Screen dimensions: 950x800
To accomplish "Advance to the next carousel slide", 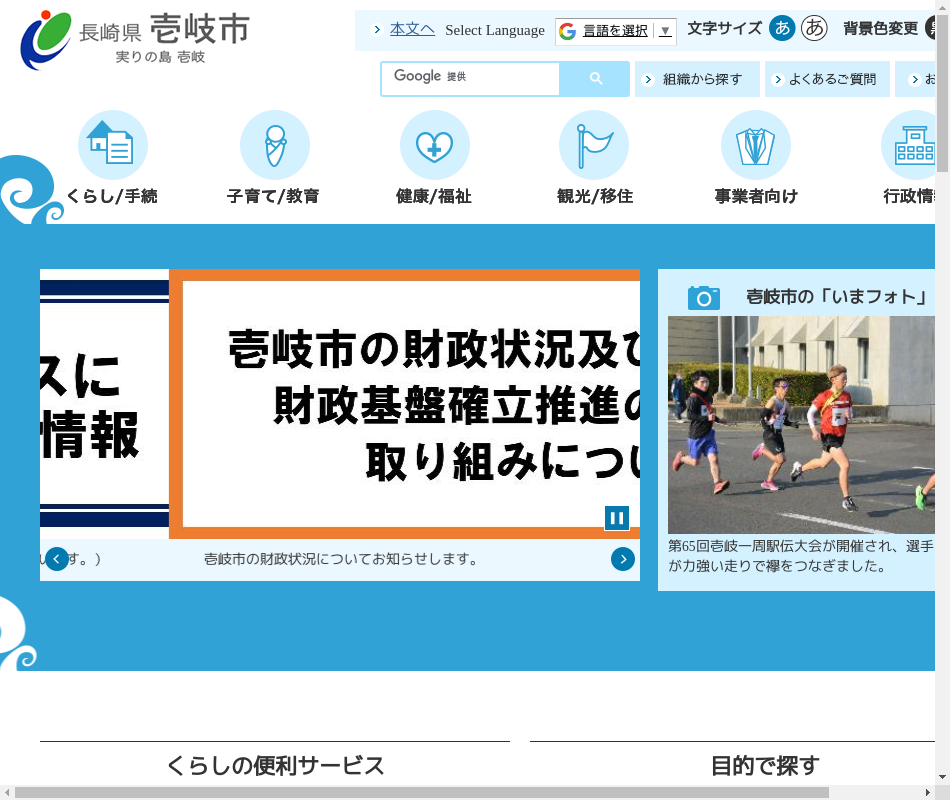I will [623, 559].
